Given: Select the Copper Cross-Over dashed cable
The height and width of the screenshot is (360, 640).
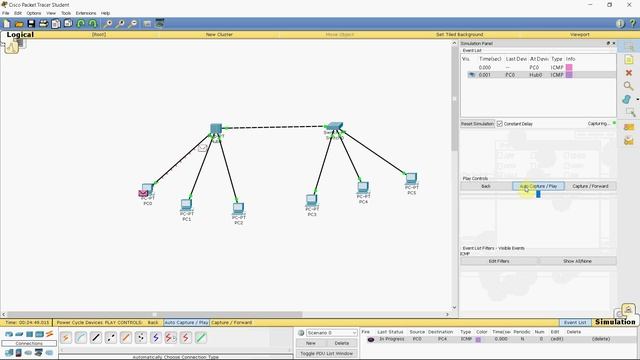Looking at the screenshot, I should 111,338.
